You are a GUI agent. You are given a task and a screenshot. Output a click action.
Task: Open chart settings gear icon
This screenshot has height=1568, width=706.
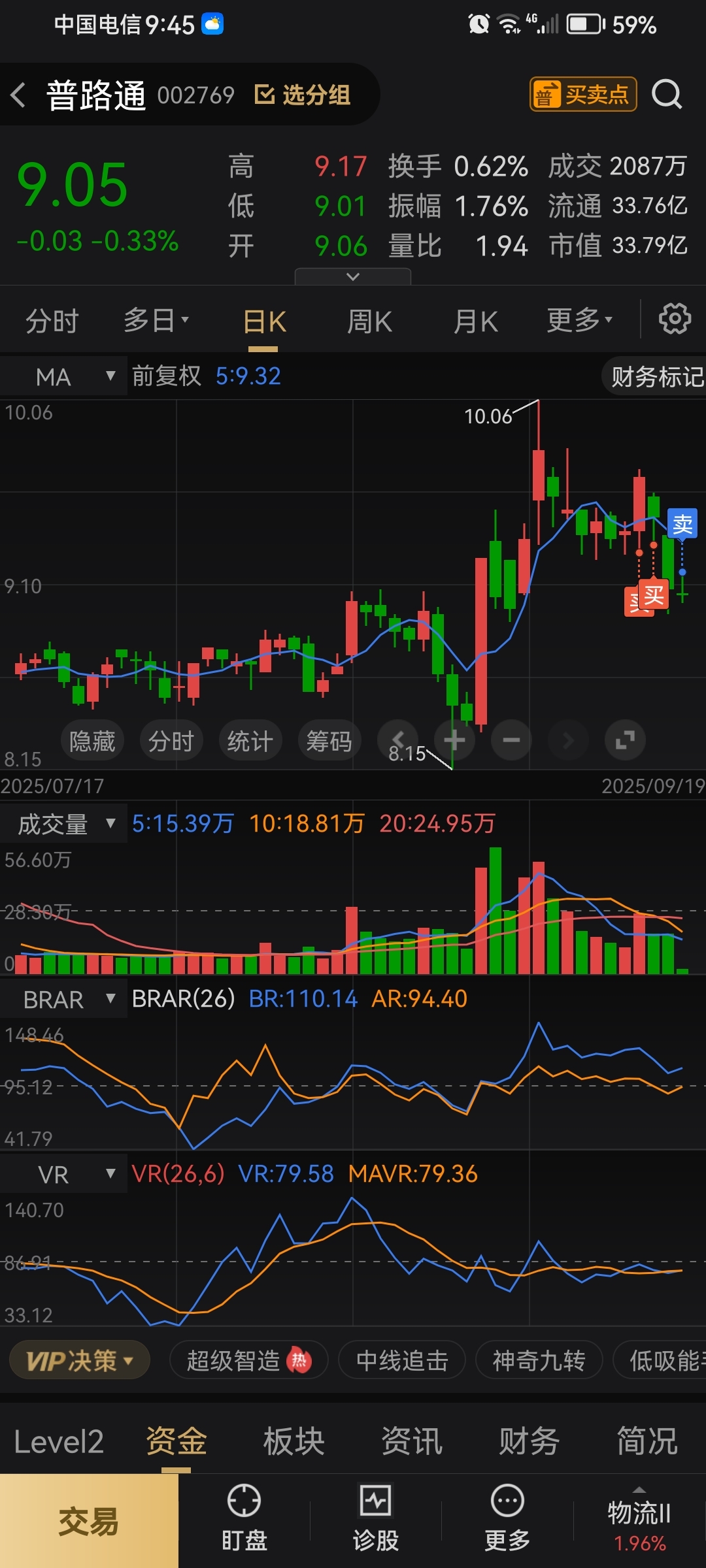click(x=675, y=319)
